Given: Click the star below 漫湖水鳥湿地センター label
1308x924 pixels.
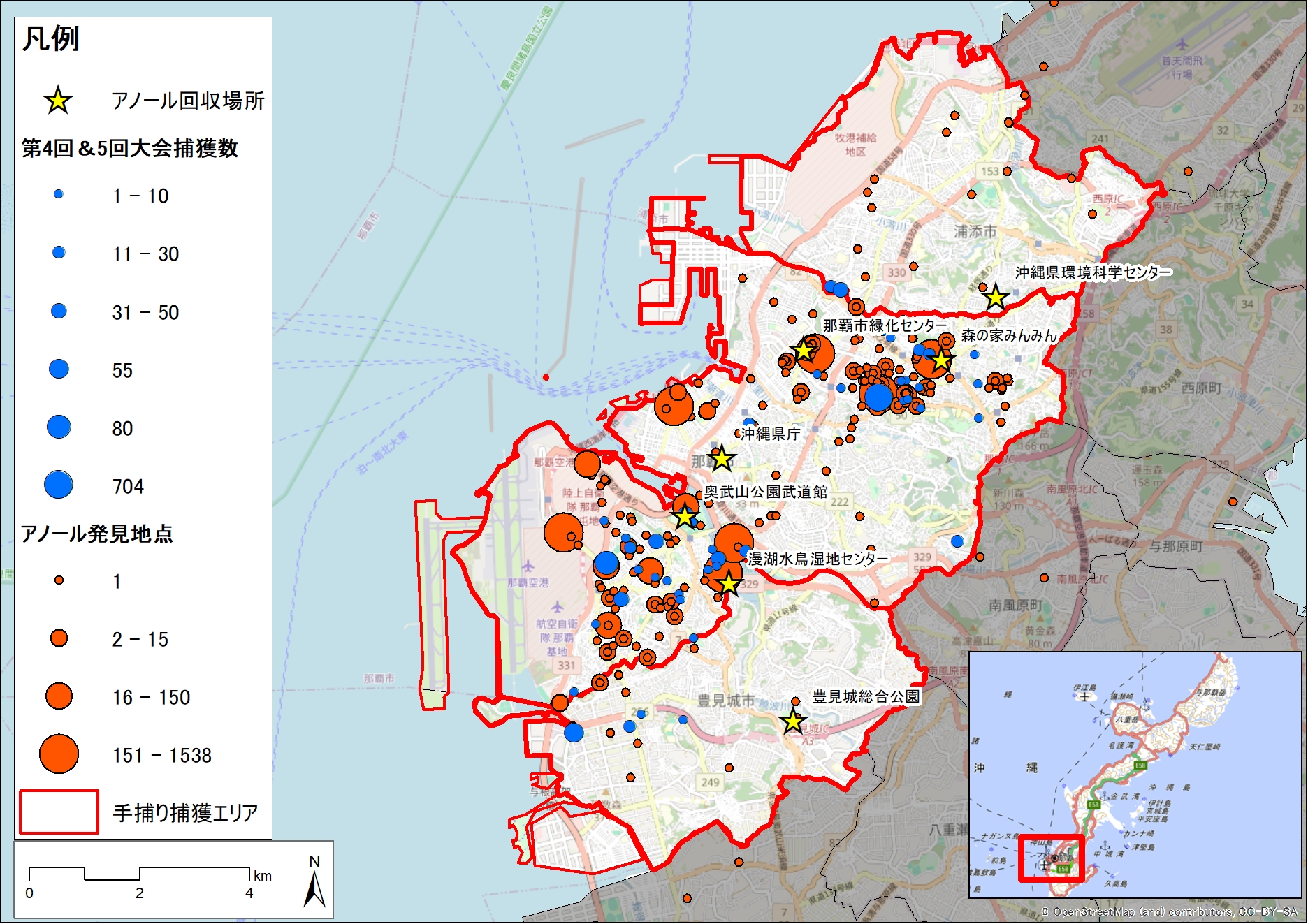Looking at the screenshot, I should pyautogui.click(x=729, y=582).
